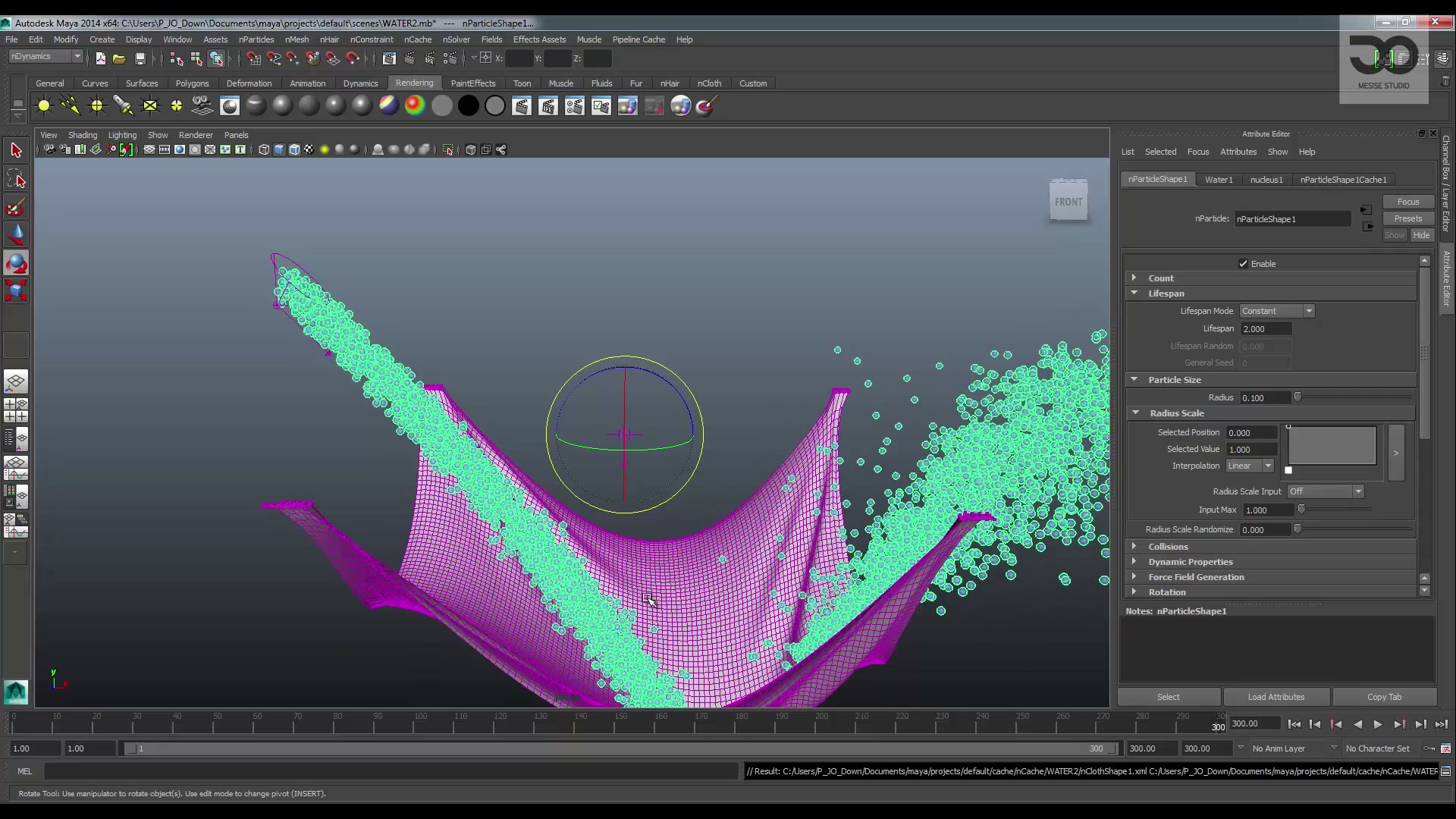This screenshot has height=819, width=1456.
Task: Expand the Collisions section
Action: point(1270,547)
